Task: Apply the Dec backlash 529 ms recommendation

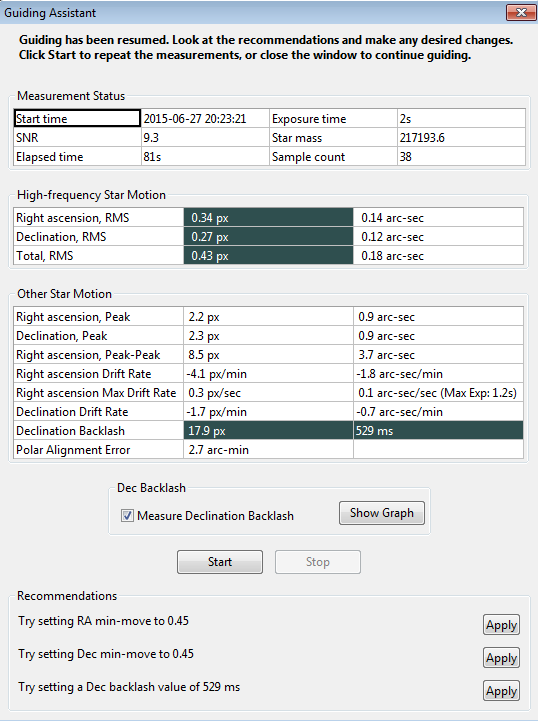Action: click(x=501, y=691)
